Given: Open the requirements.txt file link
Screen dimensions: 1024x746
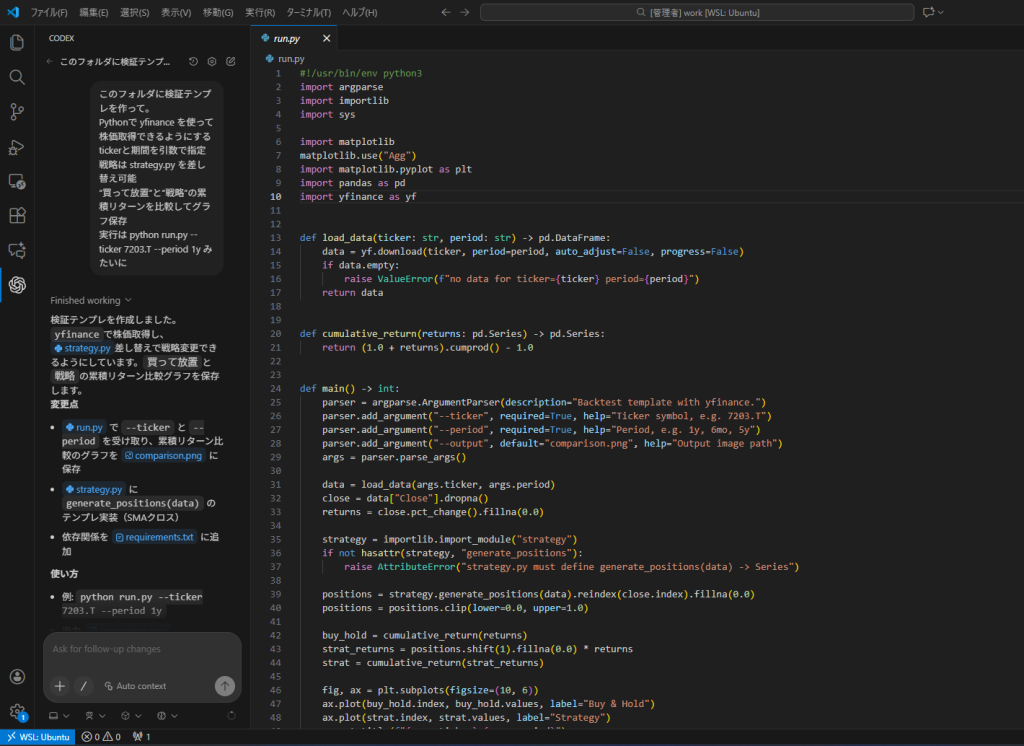Looking at the screenshot, I should click(x=155, y=537).
